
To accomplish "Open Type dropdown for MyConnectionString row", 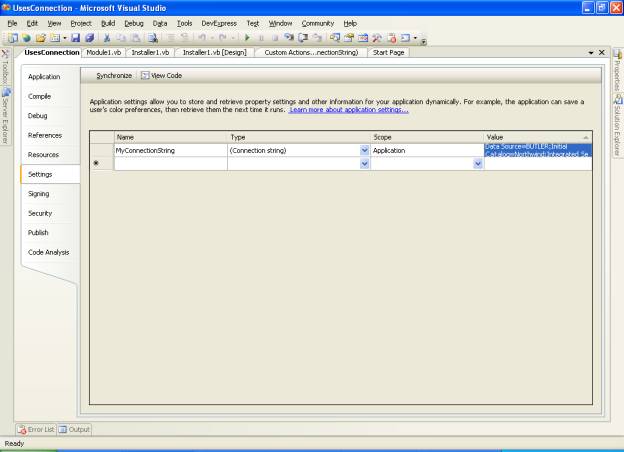I will point(364,150).
